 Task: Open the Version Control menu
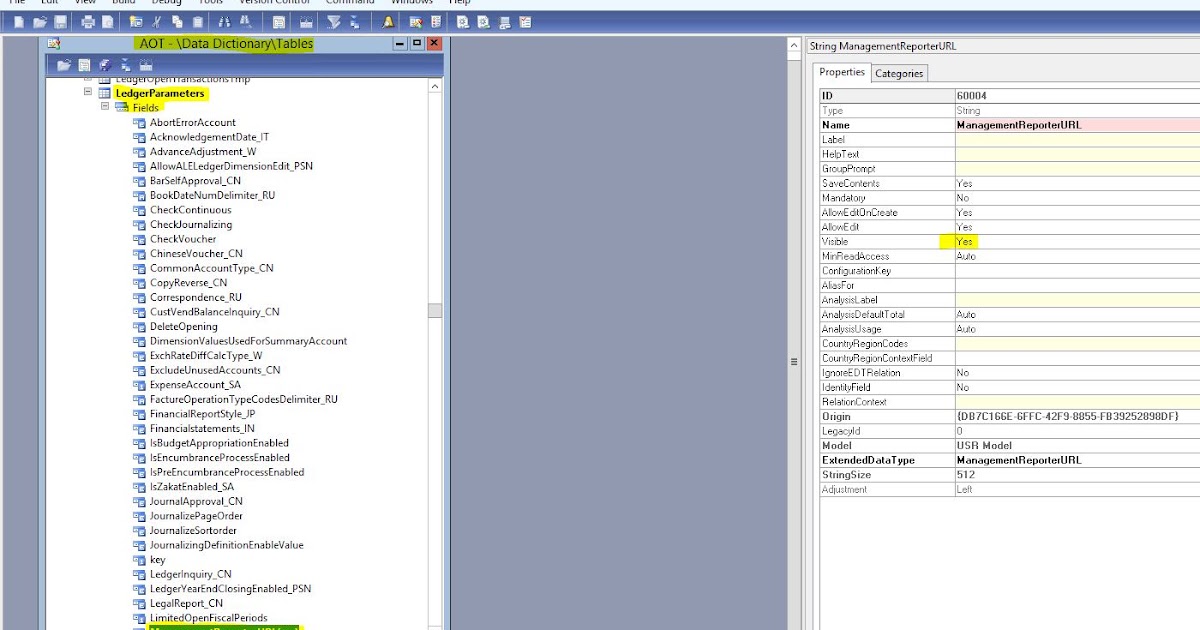point(273,2)
